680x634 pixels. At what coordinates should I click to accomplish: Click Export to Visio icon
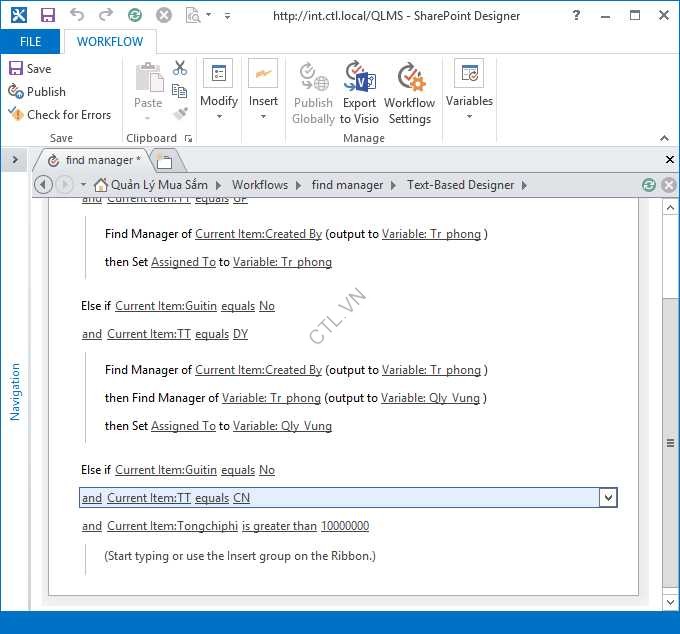359,92
